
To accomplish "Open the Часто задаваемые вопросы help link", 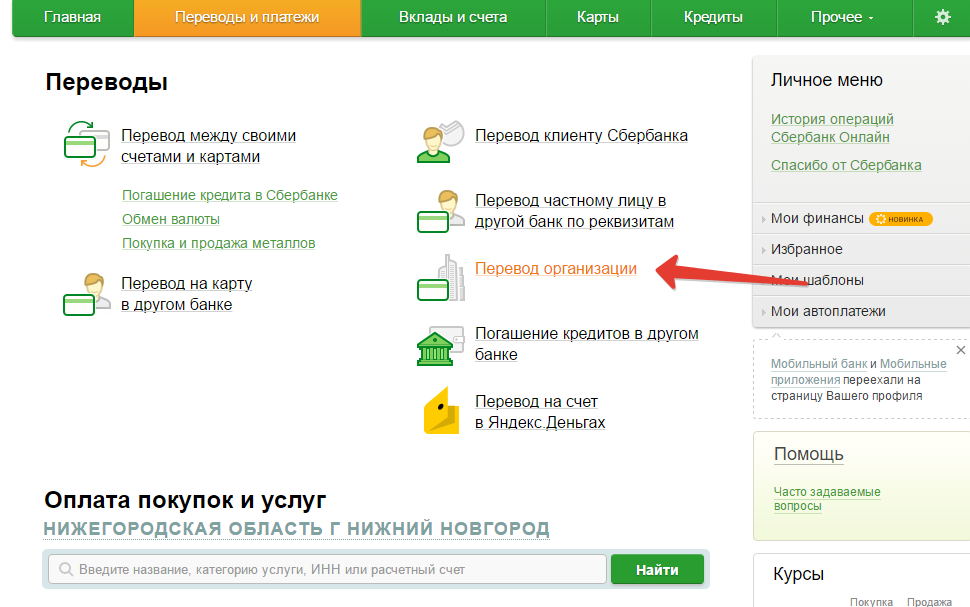I will coord(826,499).
